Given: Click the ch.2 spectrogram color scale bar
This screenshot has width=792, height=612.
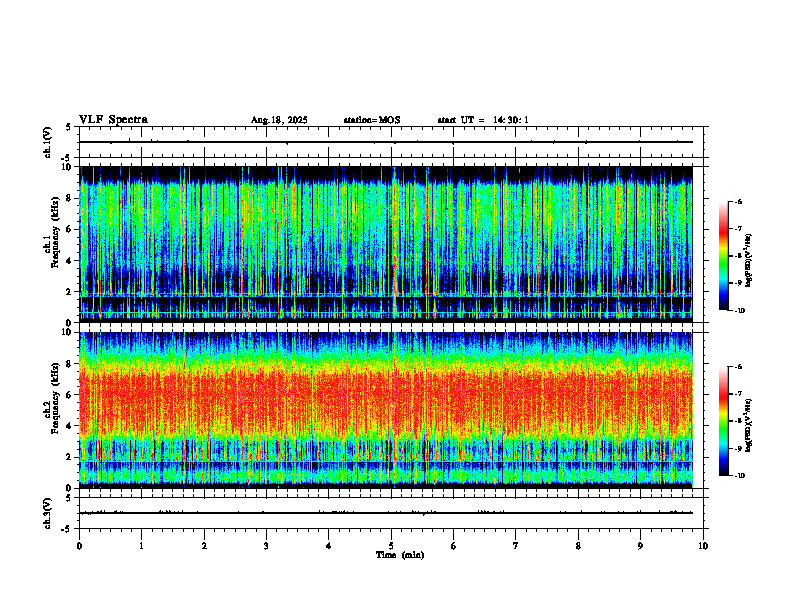Looking at the screenshot, I should [724, 421].
